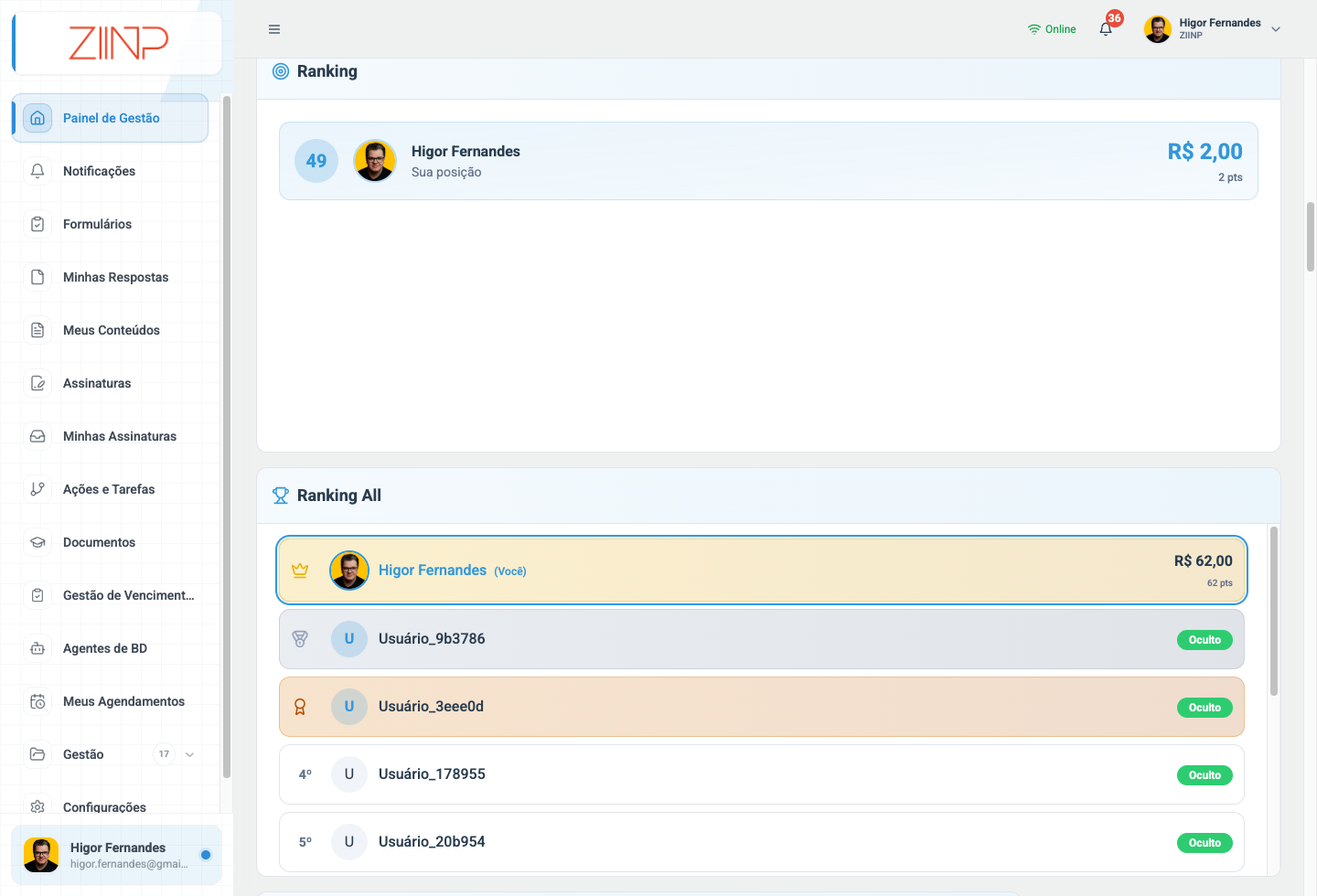The width and height of the screenshot is (1317, 896).
Task: Click the Documentos graduation cap icon
Action: point(37,542)
